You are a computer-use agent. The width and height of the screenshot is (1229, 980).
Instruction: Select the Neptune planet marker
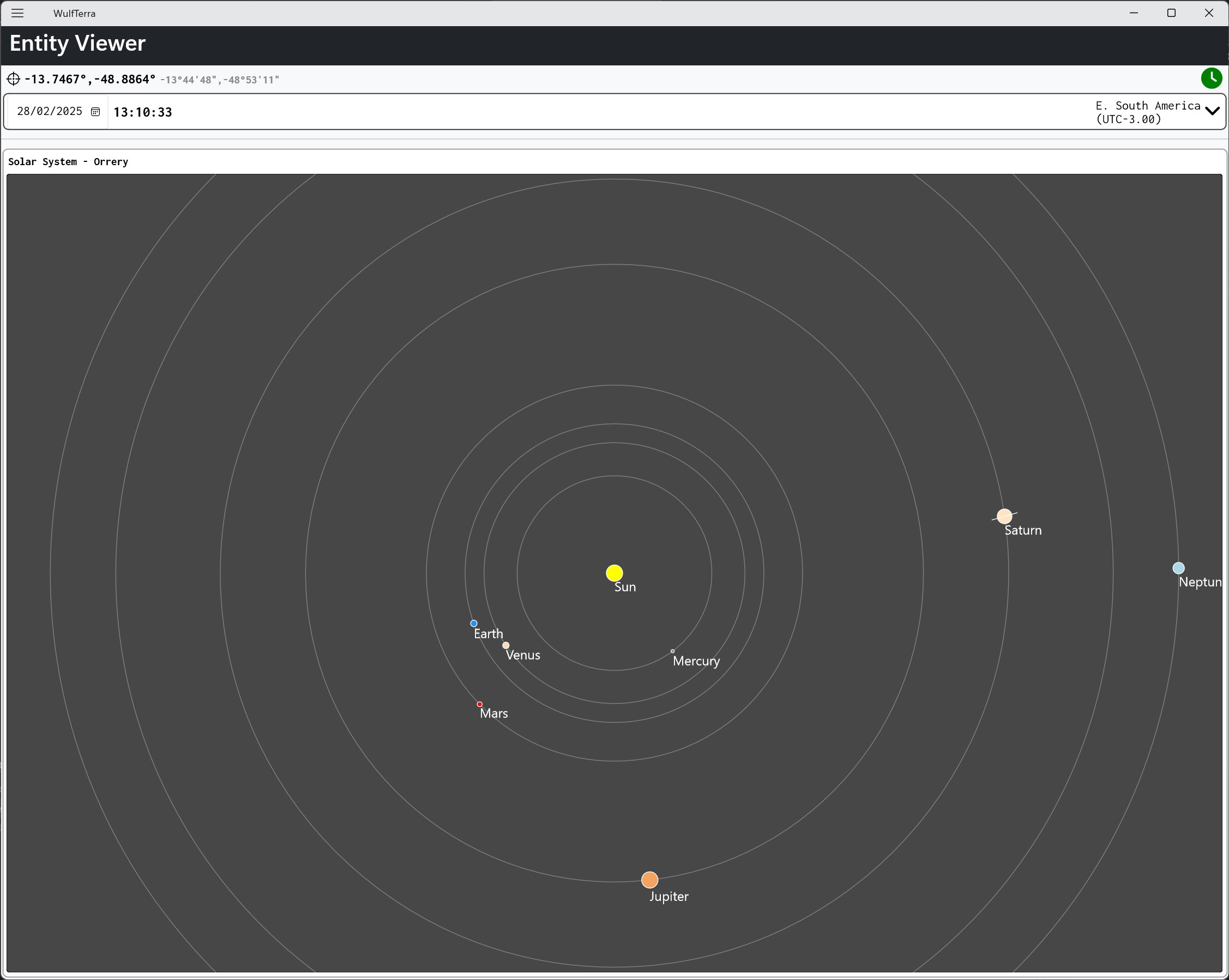tap(1178, 568)
